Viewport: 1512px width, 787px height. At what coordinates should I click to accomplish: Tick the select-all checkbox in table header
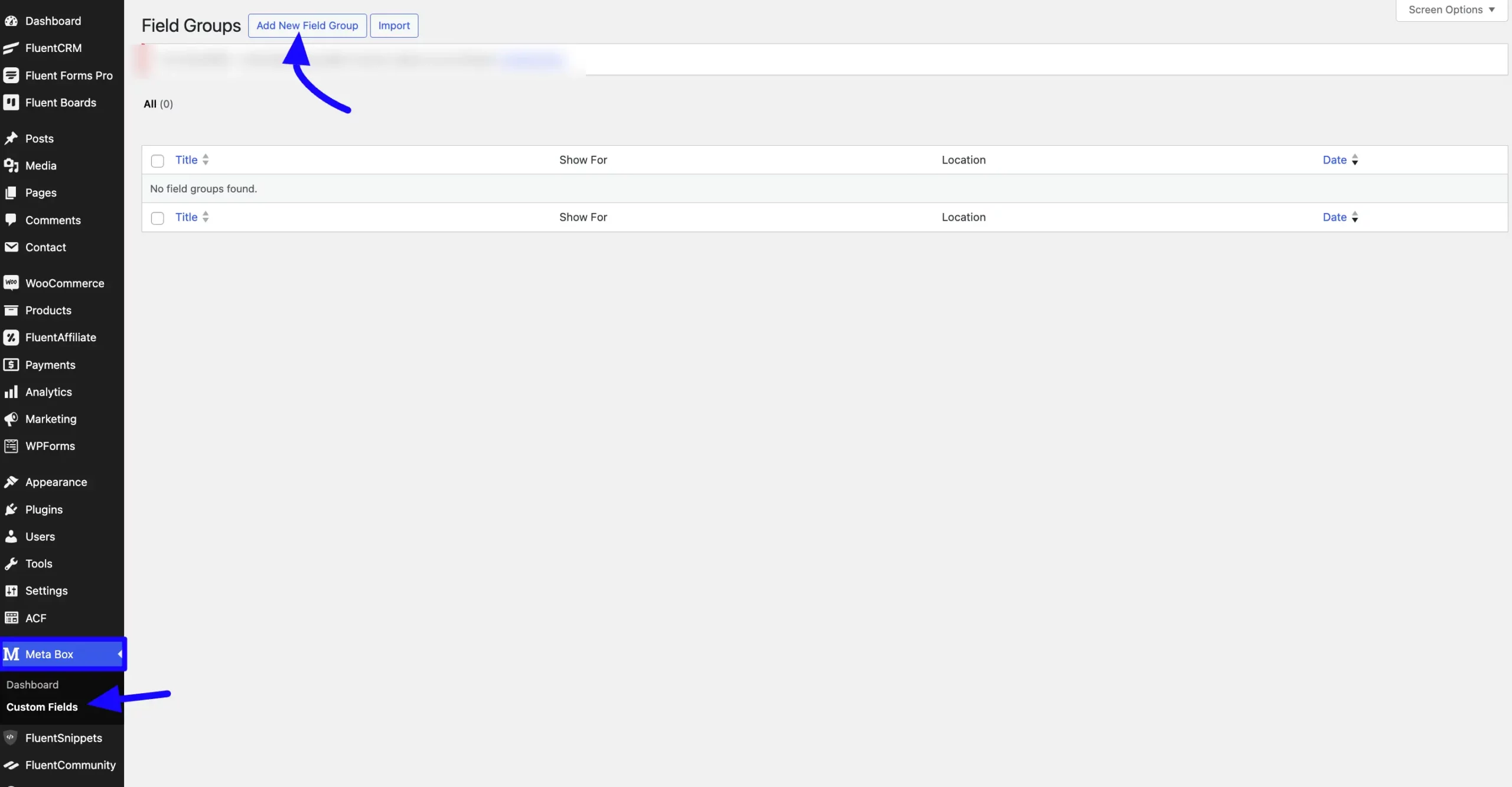[158, 161]
